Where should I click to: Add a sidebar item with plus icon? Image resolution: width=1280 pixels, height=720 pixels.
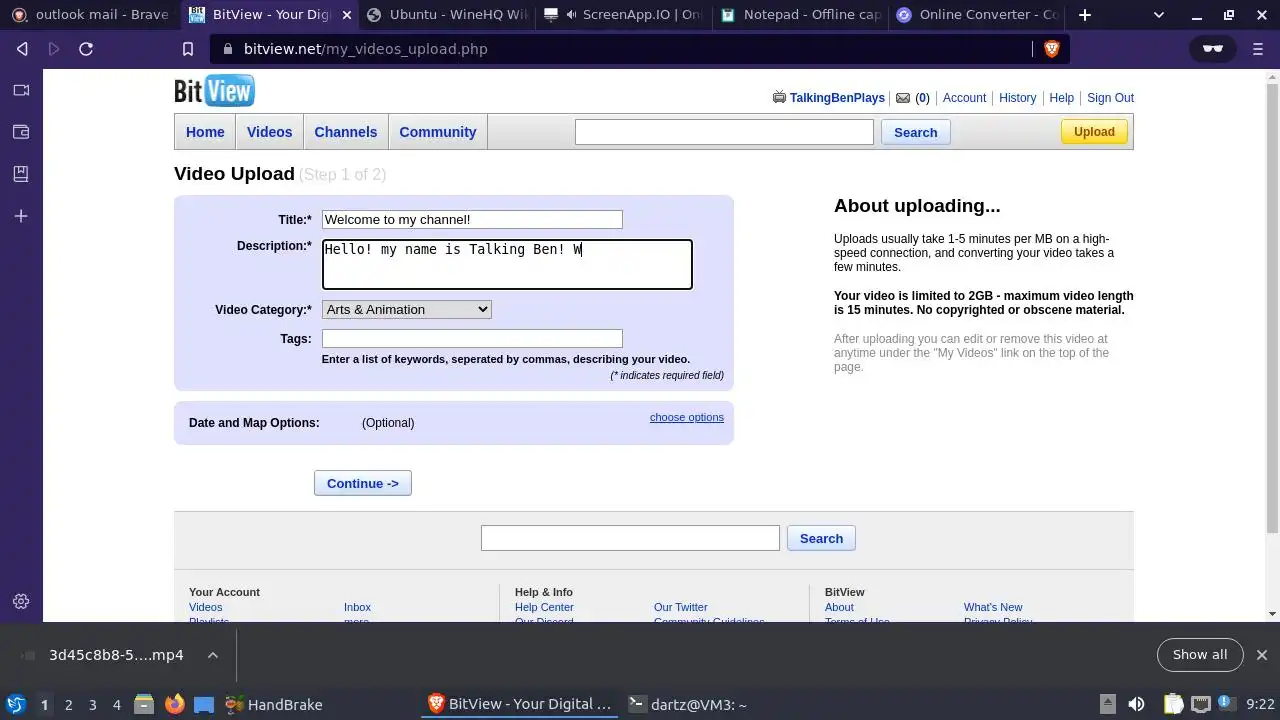pyautogui.click(x=21, y=216)
